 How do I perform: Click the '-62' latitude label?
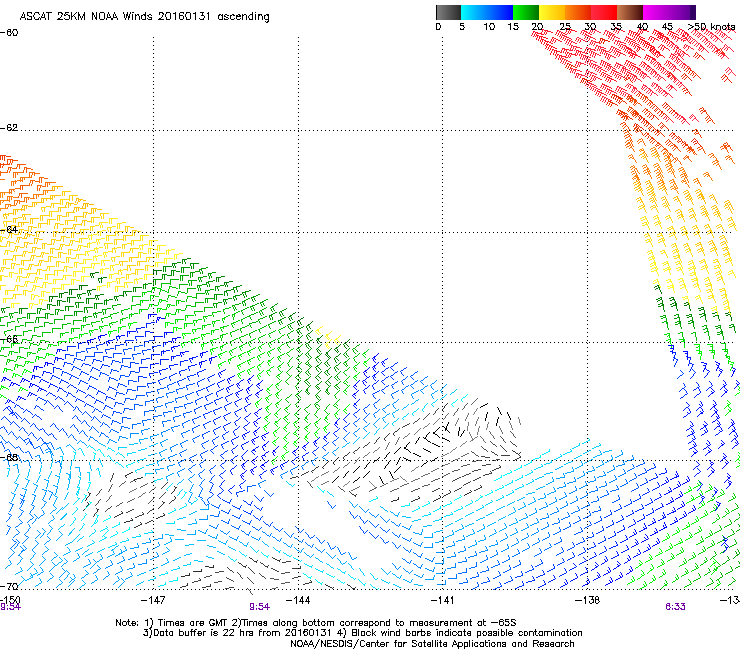pyautogui.click(x=9, y=128)
